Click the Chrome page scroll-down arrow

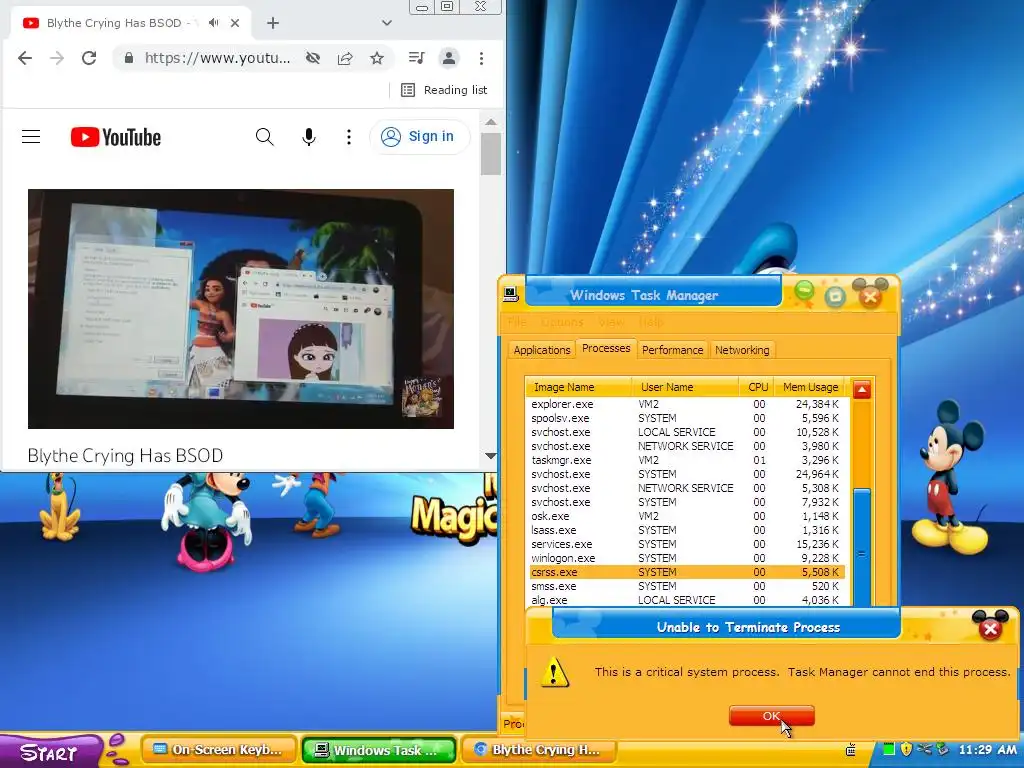point(491,456)
